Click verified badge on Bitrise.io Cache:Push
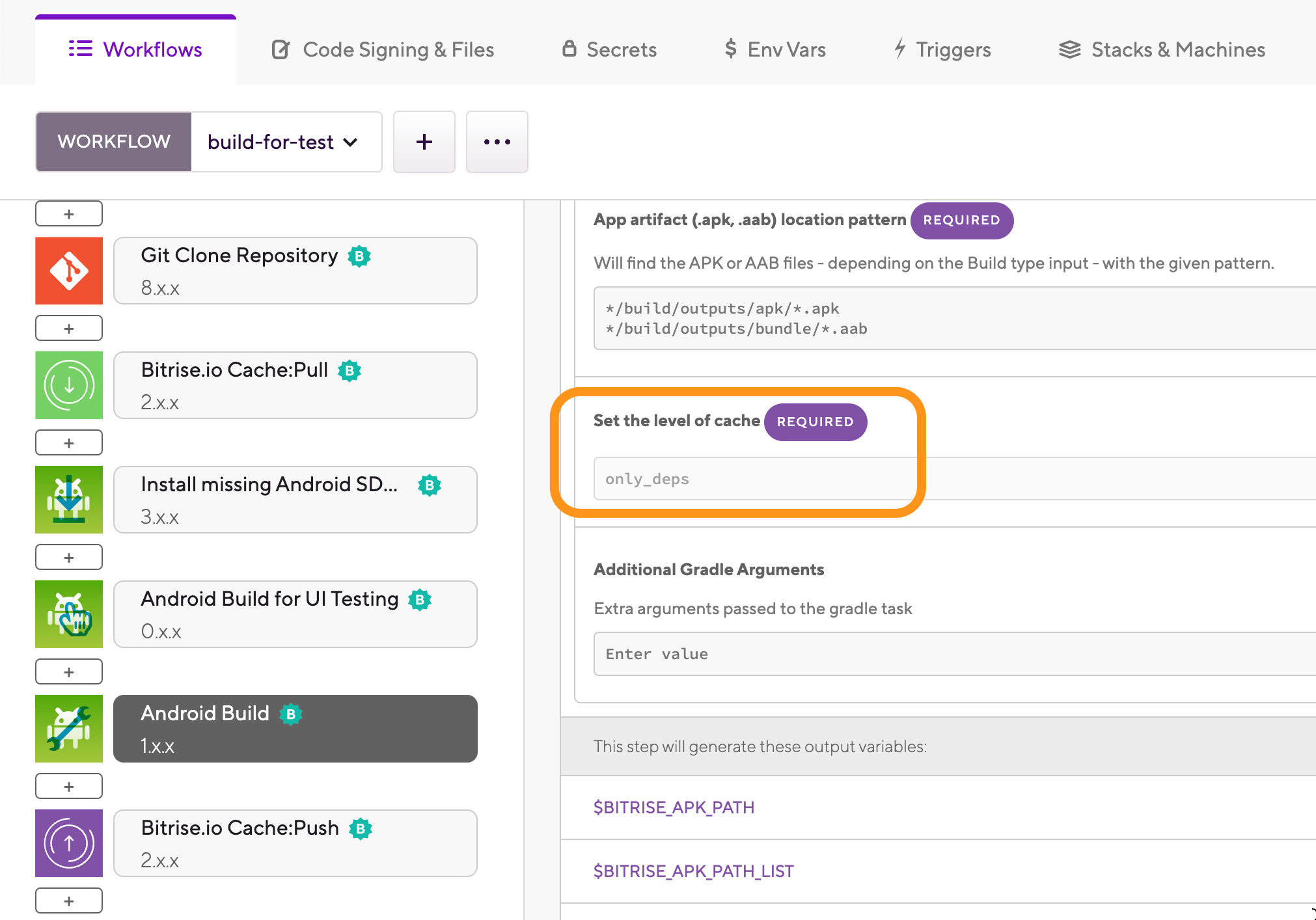 coord(361,829)
